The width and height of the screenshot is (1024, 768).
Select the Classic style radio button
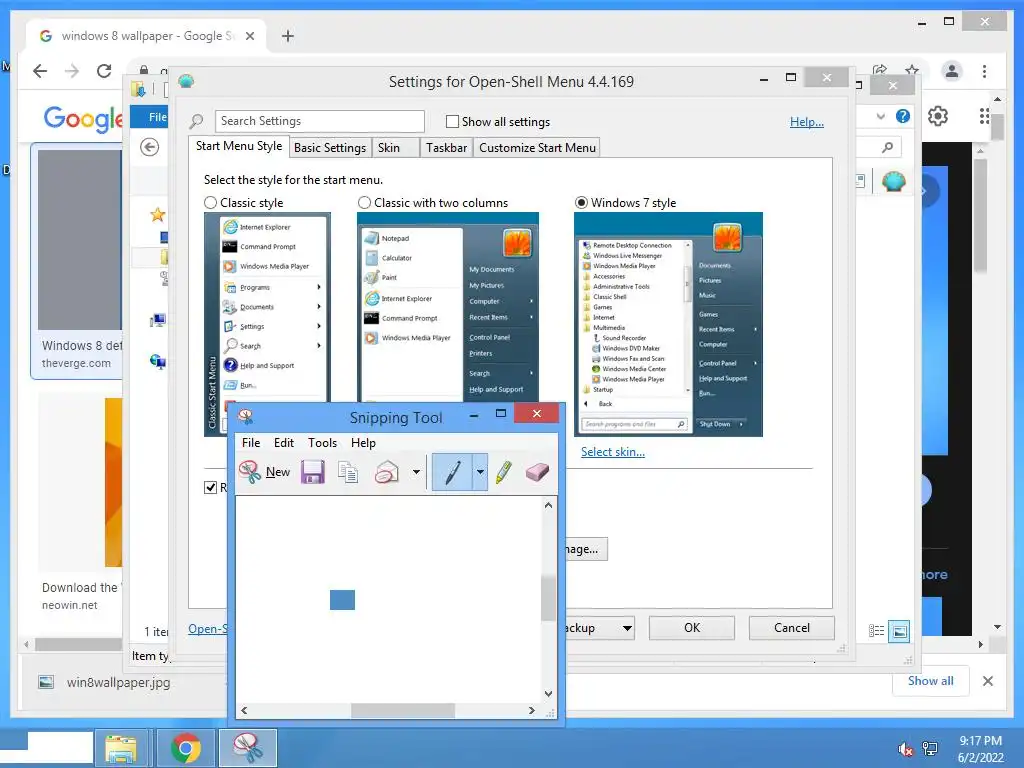point(210,203)
